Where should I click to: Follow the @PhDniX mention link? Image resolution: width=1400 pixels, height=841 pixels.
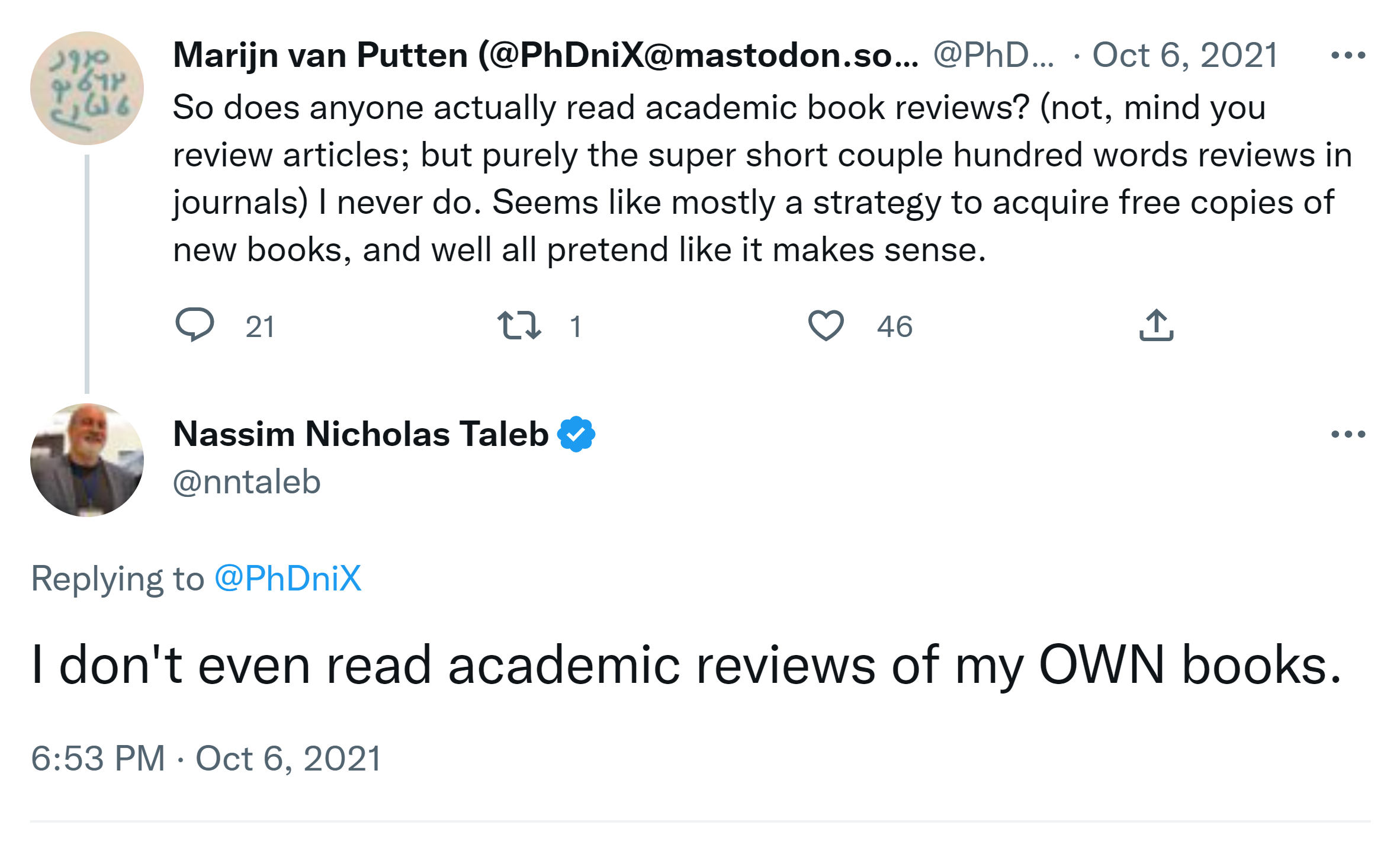click(288, 578)
